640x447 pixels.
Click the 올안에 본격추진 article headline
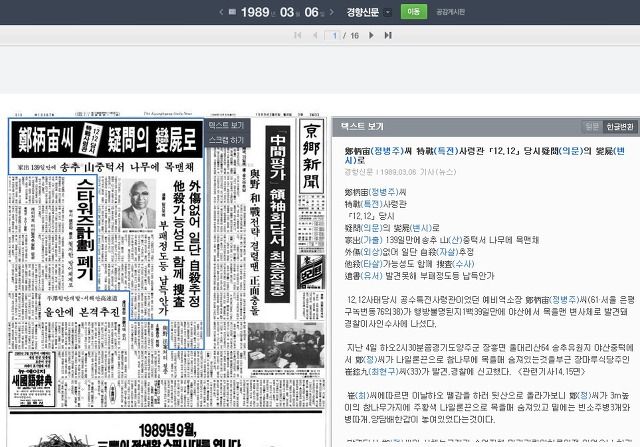(x=83, y=312)
